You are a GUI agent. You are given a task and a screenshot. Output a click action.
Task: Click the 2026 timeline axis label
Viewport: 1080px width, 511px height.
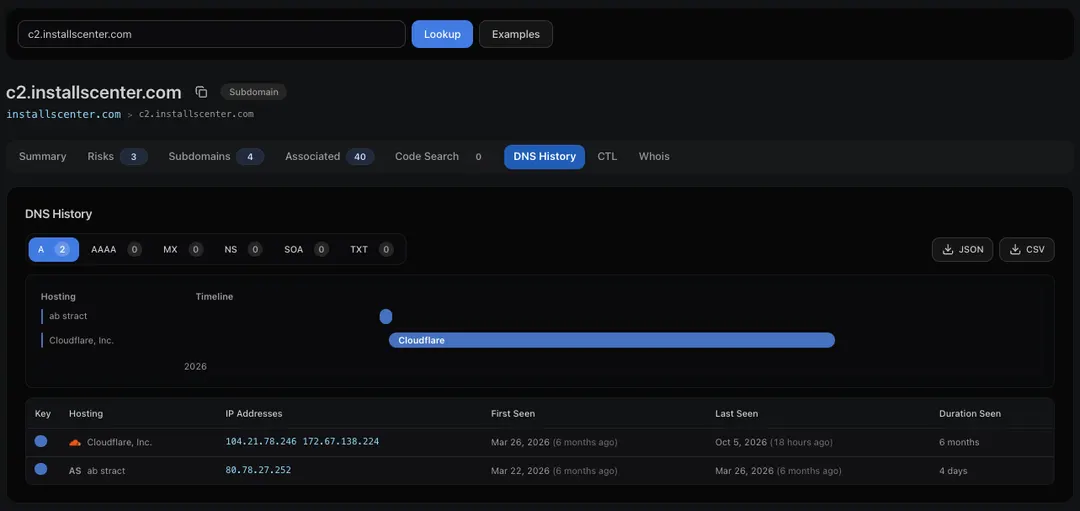click(x=196, y=366)
